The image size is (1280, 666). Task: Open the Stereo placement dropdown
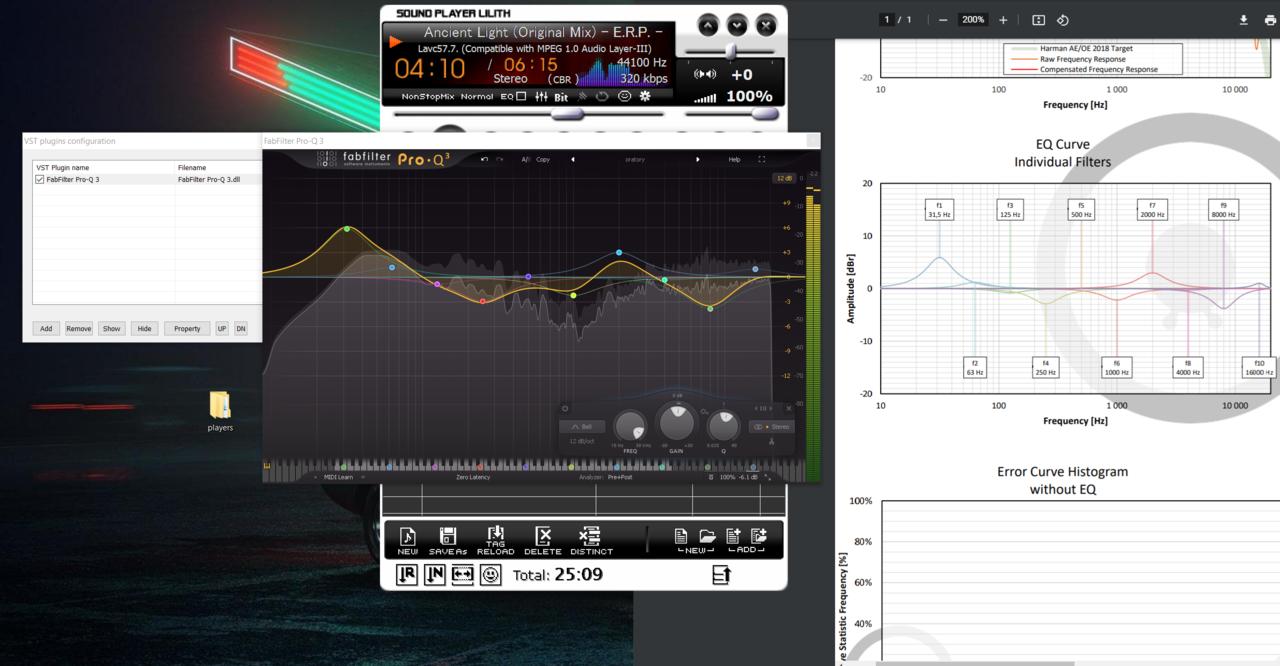coord(770,427)
